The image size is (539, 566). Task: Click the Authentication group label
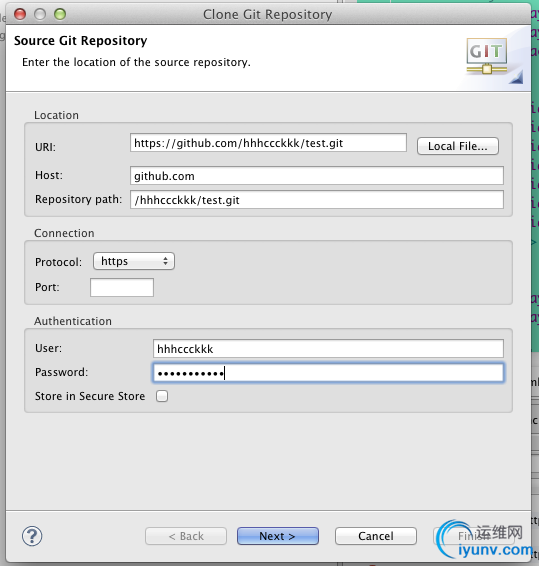tap(73, 321)
